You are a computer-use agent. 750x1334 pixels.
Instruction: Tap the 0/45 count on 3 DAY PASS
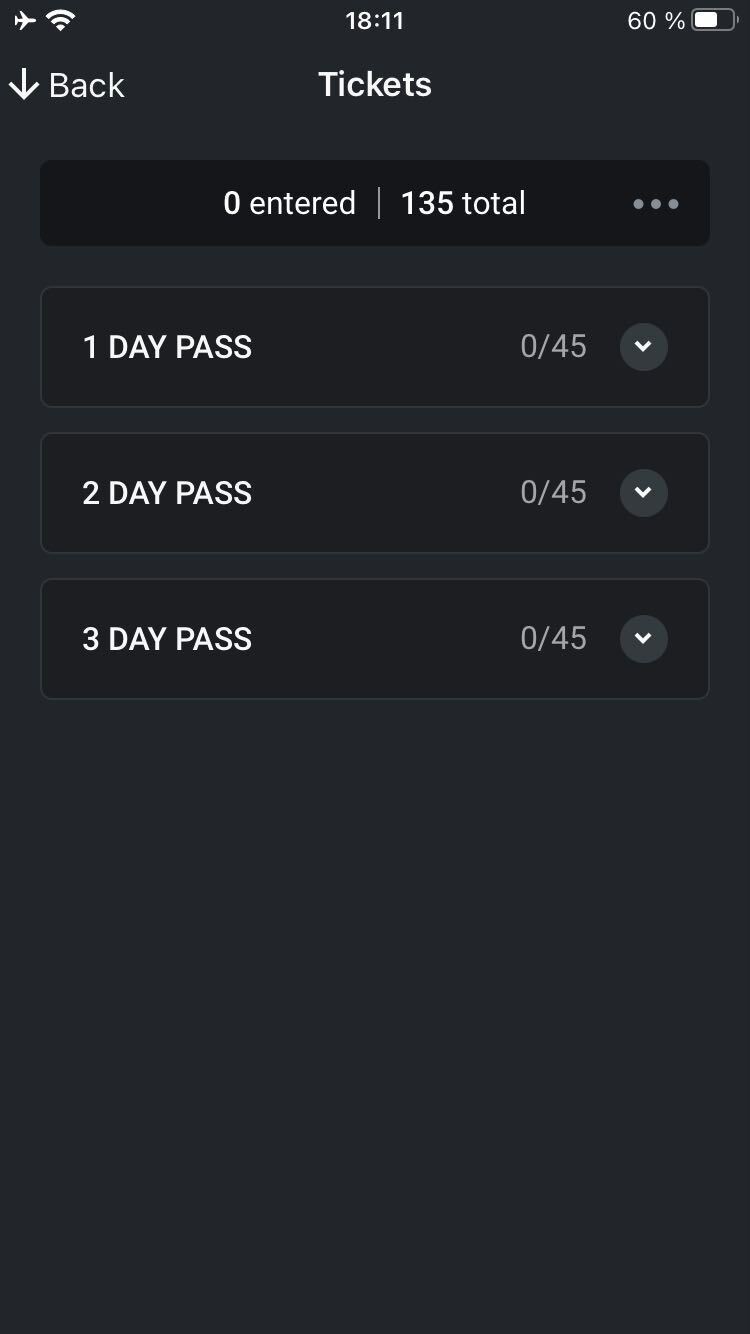click(x=553, y=638)
